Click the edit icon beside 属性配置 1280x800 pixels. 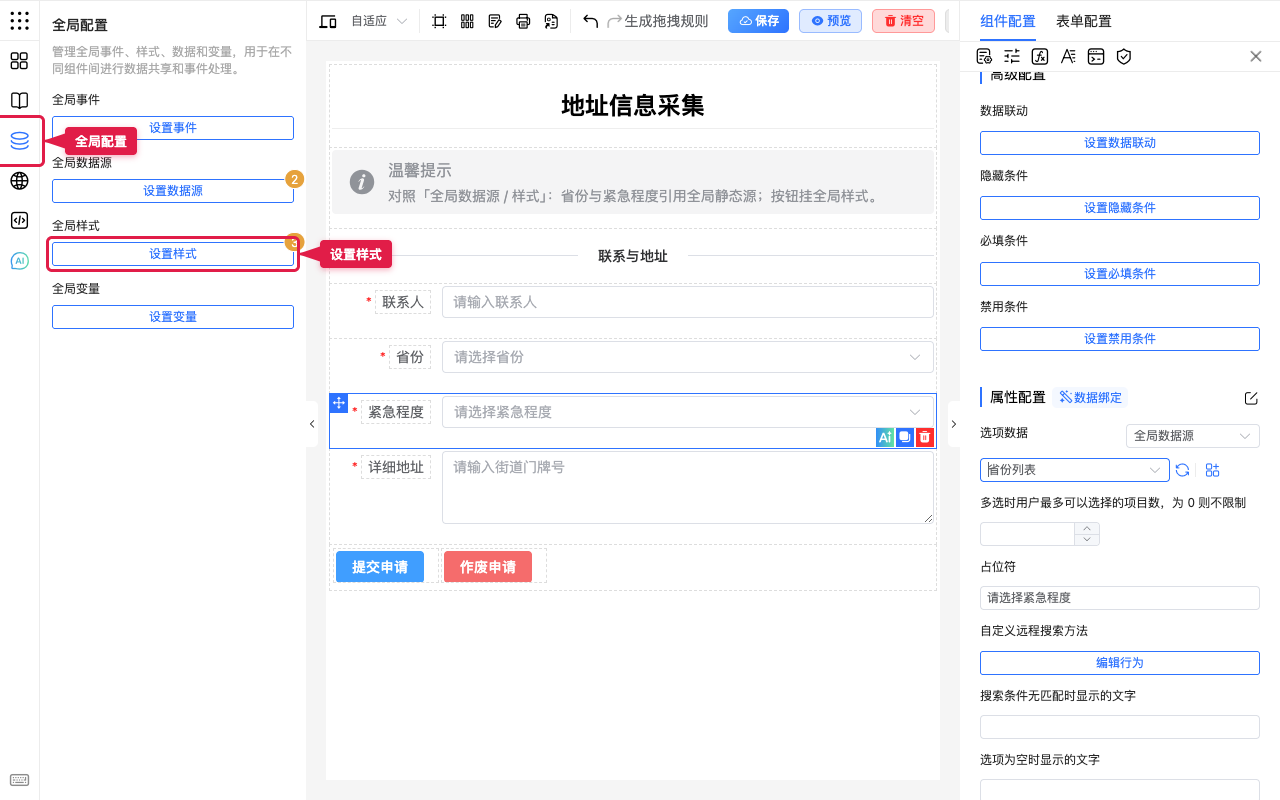tap(1251, 398)
